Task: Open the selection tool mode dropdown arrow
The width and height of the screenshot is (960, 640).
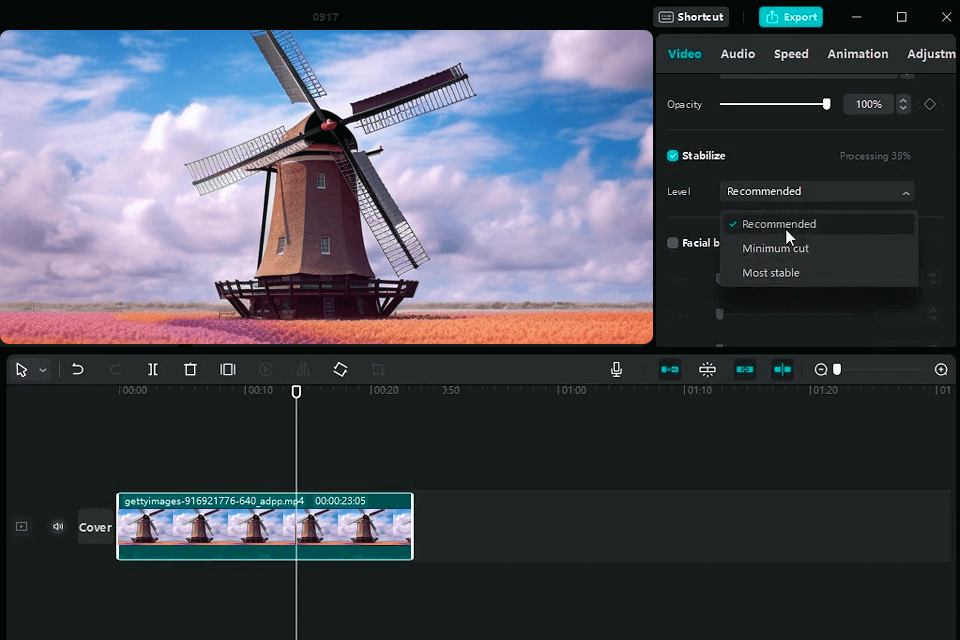Action: [x=43, y=370]
